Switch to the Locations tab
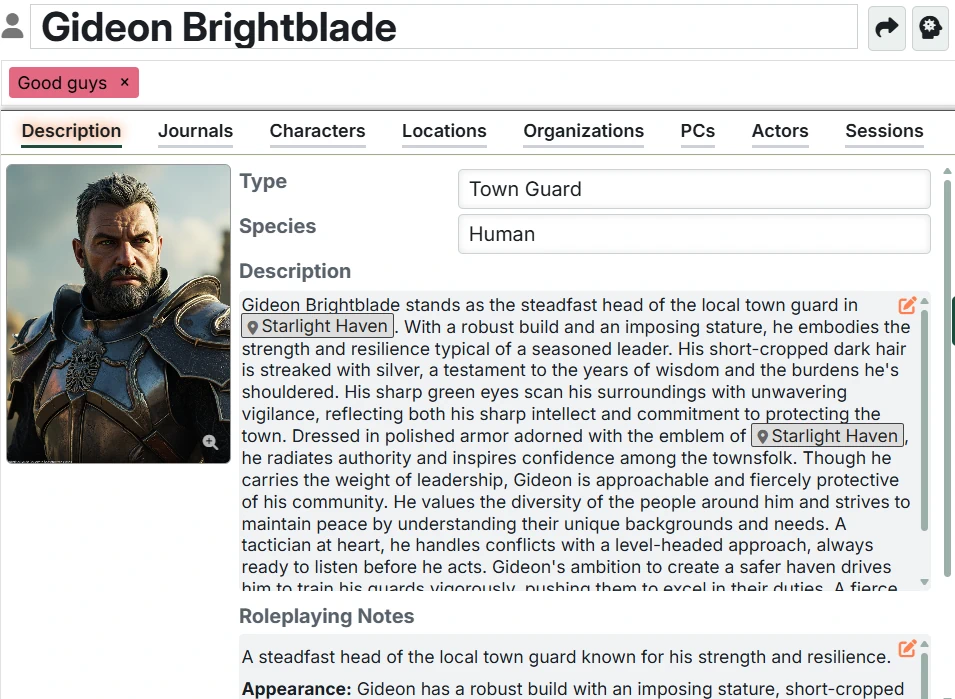Viewport: 955px width, 699px height. pos(443,131)
